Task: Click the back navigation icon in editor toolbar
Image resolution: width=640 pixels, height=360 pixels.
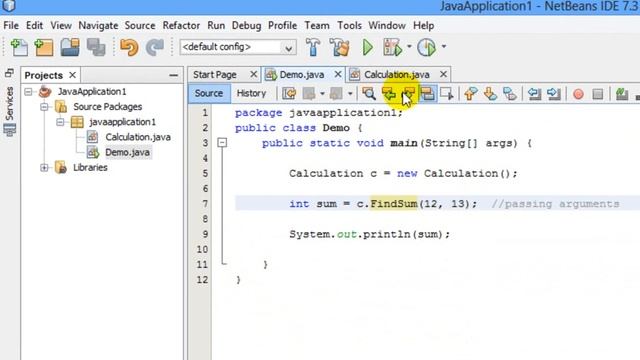Action: [x=309, y=93]
